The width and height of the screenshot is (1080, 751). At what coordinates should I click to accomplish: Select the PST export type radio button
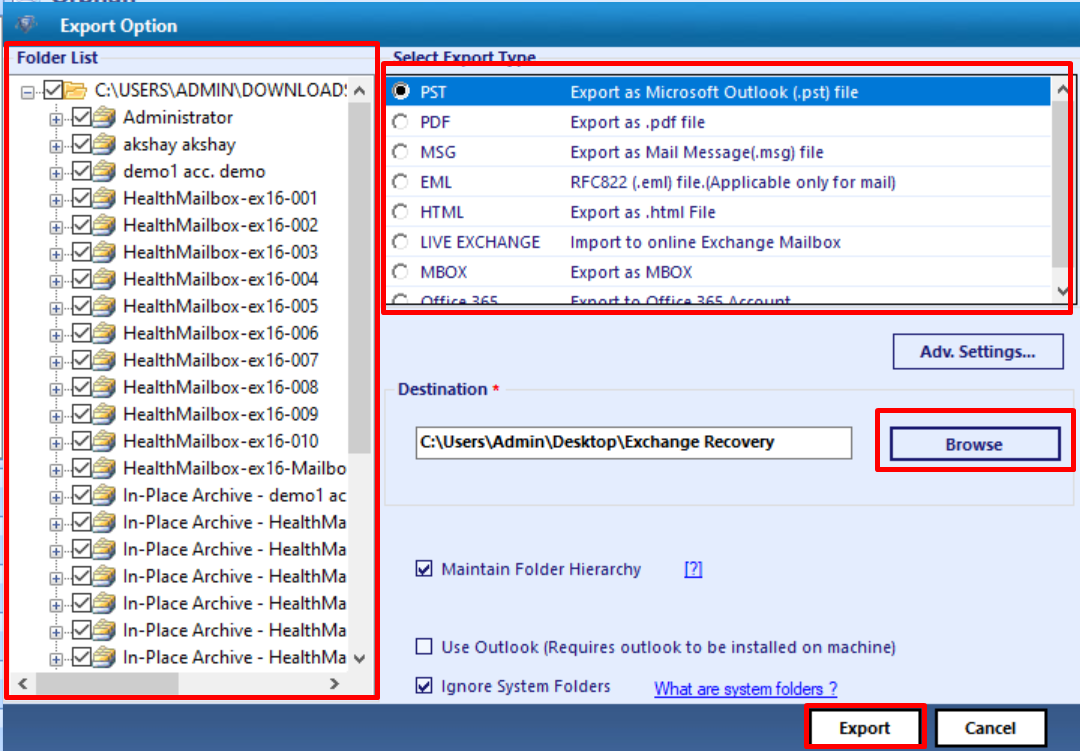[x=400, y=91]
